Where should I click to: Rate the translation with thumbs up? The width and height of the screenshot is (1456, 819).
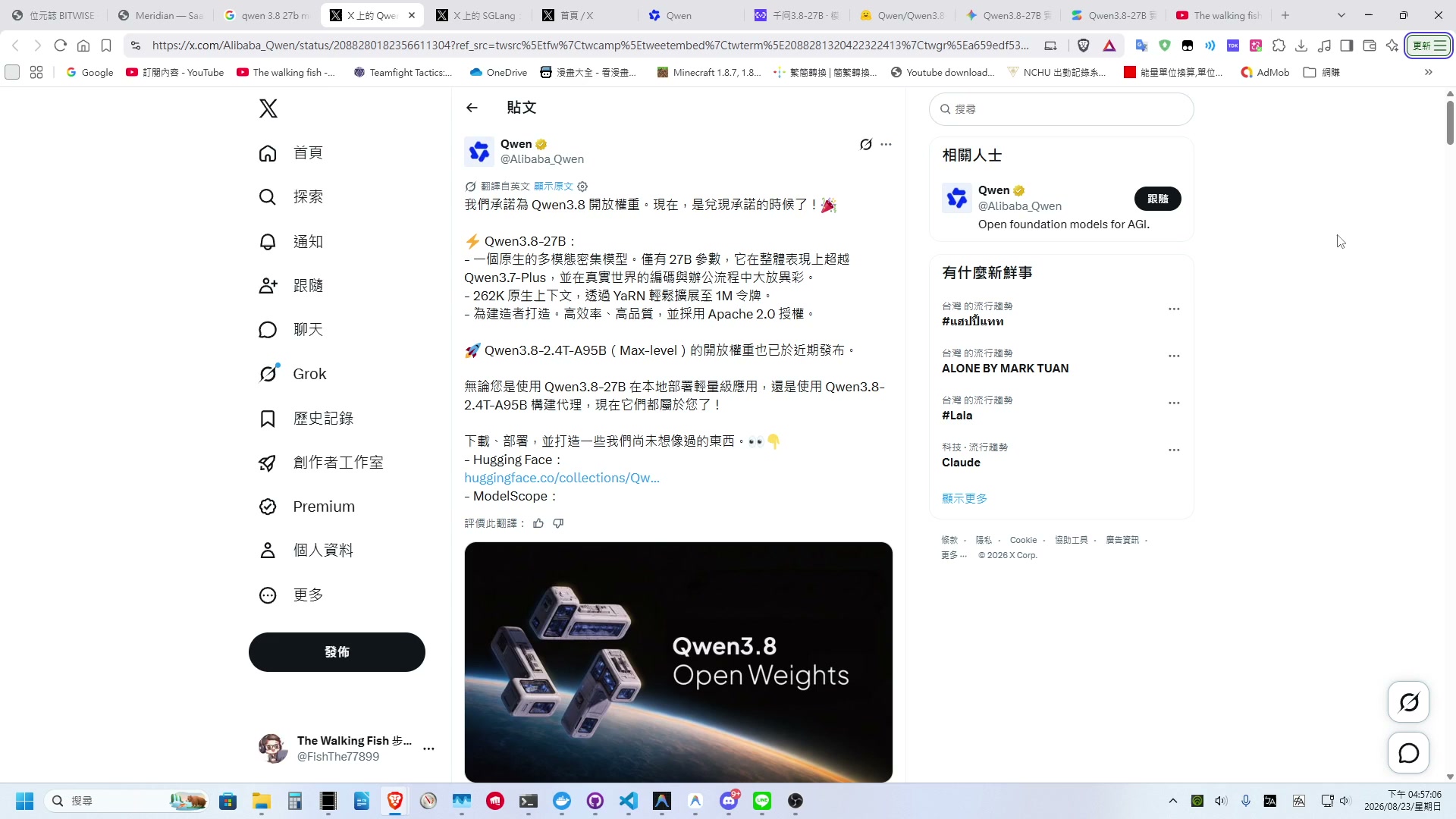pyautogui.click(x=538, y=523)
